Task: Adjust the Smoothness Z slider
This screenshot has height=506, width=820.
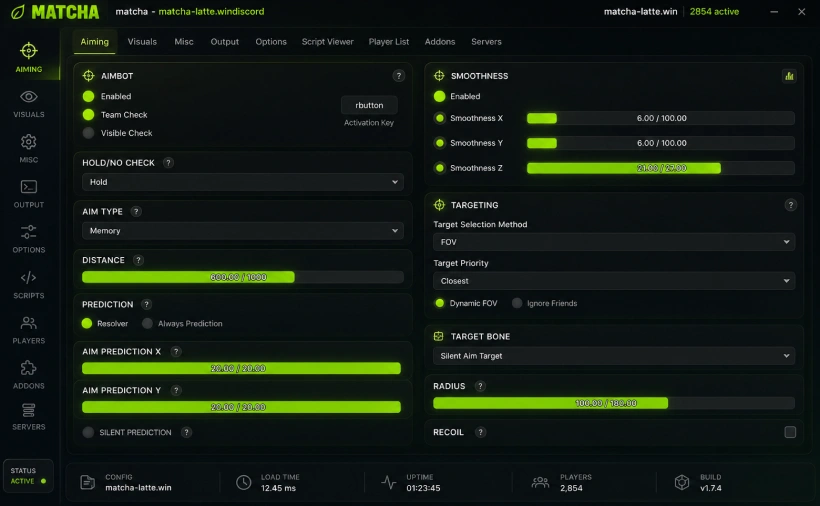Action: point(661,168)
